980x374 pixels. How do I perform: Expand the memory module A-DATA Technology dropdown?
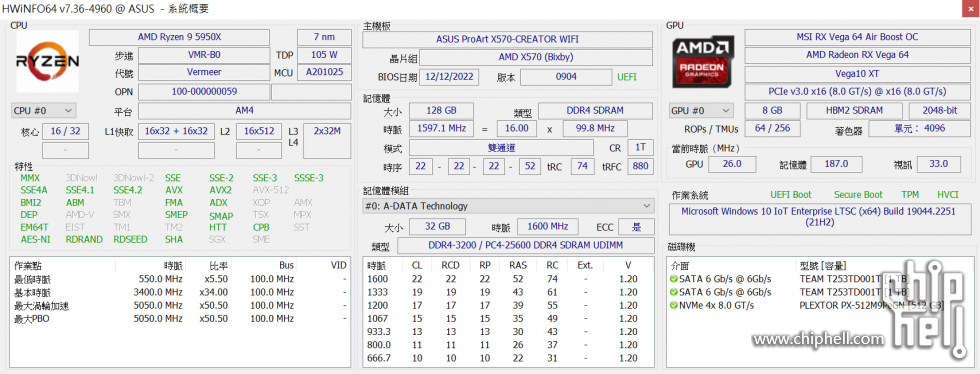click(x=508, y=206)
